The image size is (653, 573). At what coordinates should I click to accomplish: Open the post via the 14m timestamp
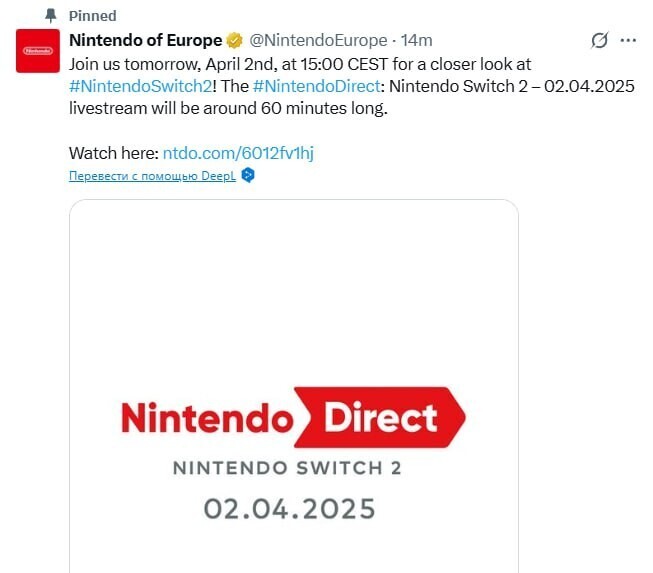point(416,41)
